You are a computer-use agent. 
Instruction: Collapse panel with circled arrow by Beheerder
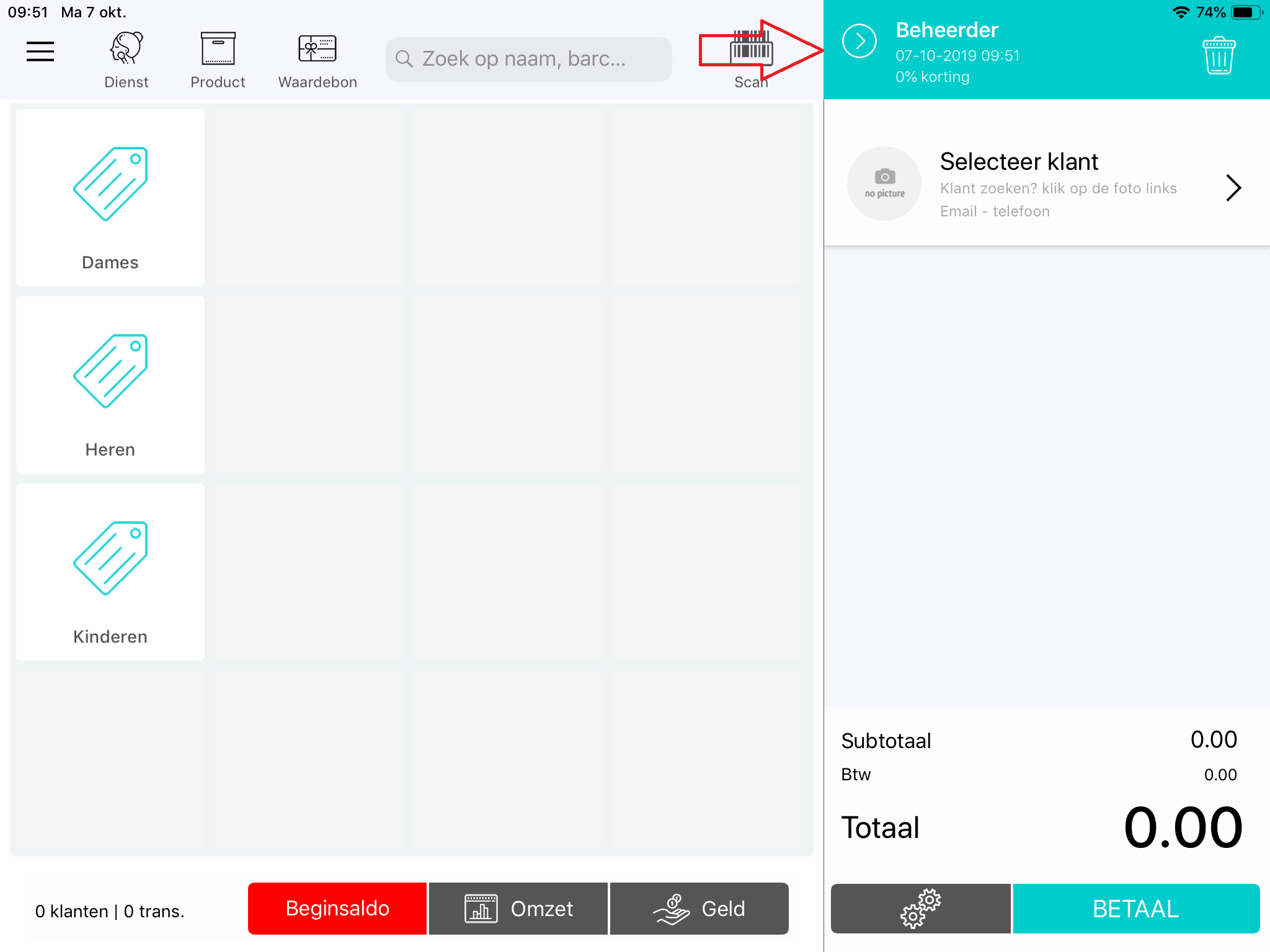coord(859,42)
